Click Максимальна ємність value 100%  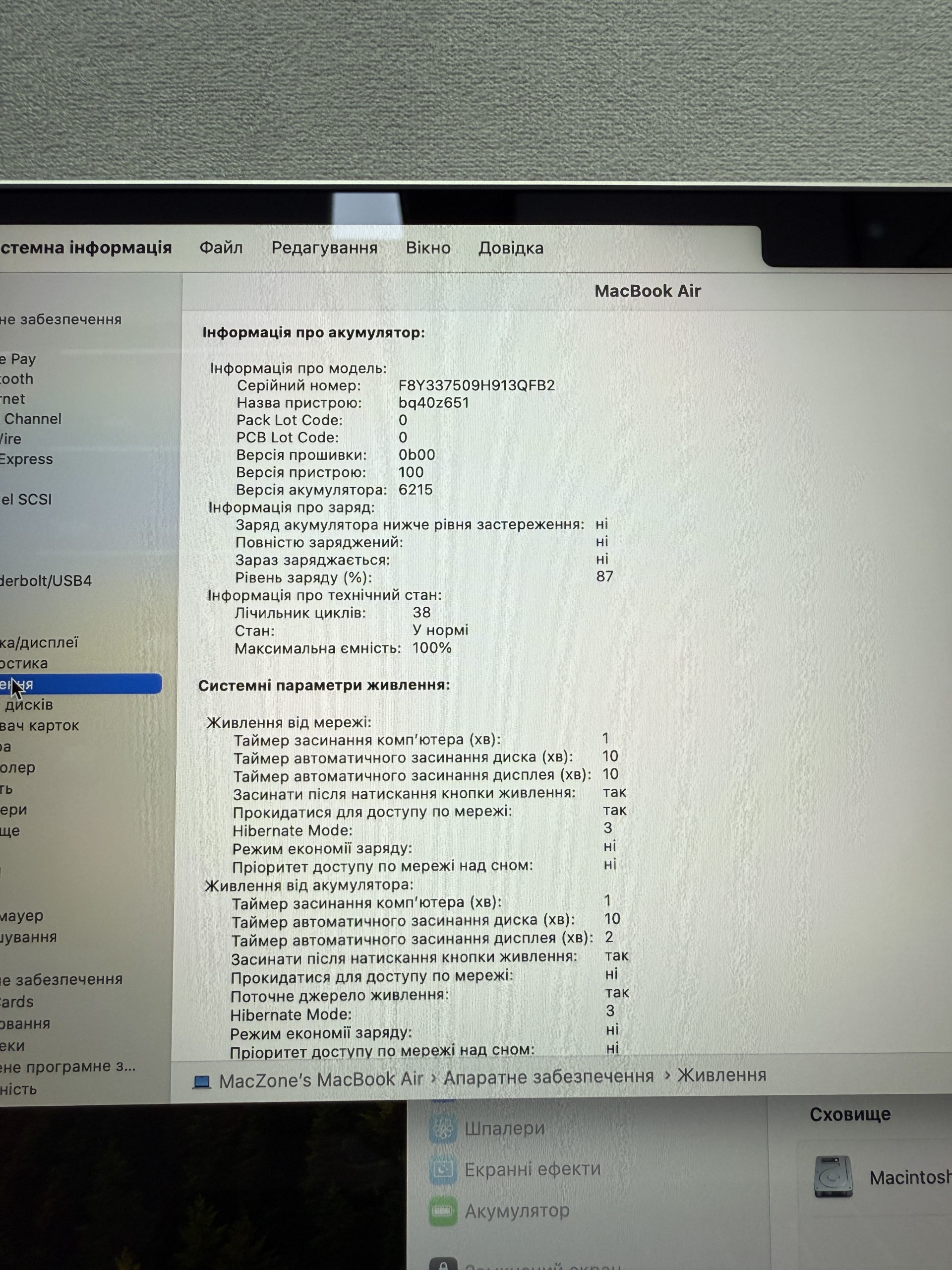[432, 647]
